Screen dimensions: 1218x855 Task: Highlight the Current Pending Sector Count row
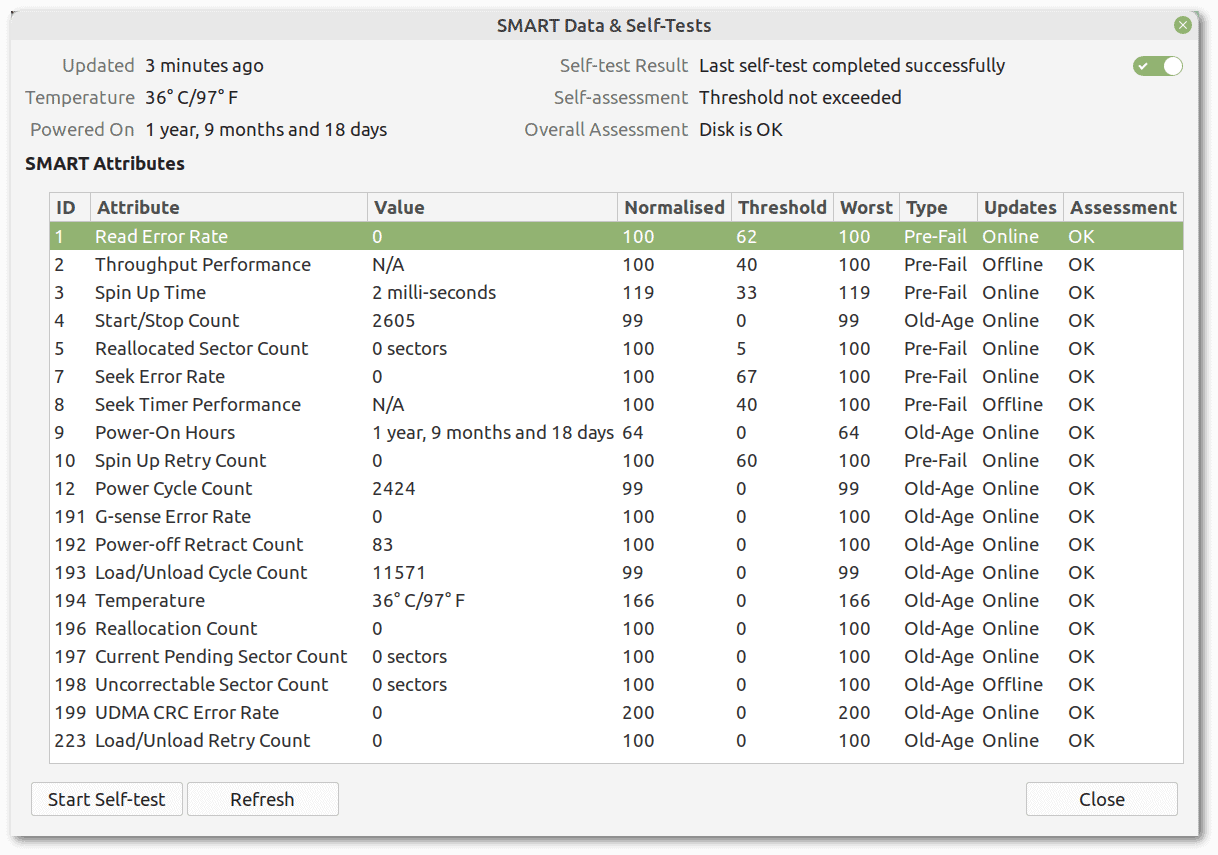click(x=221, y=657)
